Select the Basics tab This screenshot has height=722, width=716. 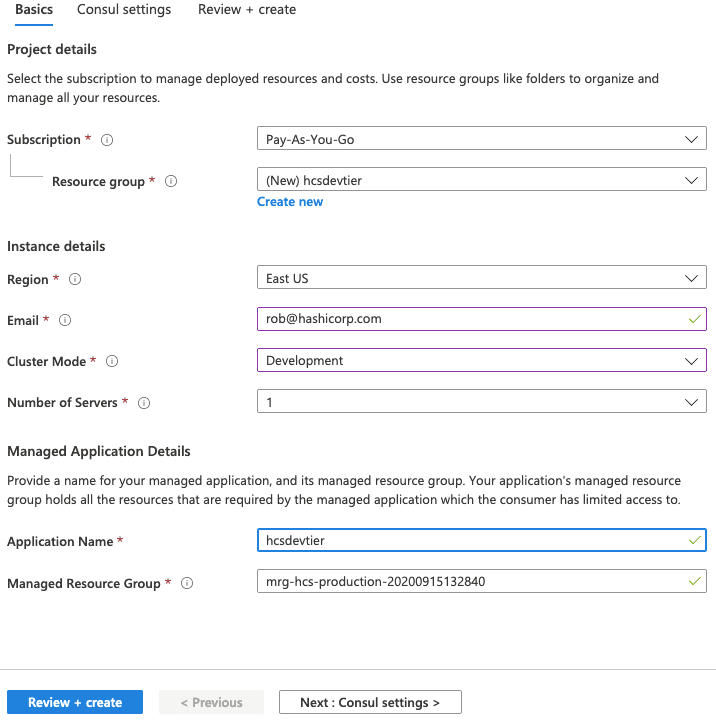[x=34, y=10]
